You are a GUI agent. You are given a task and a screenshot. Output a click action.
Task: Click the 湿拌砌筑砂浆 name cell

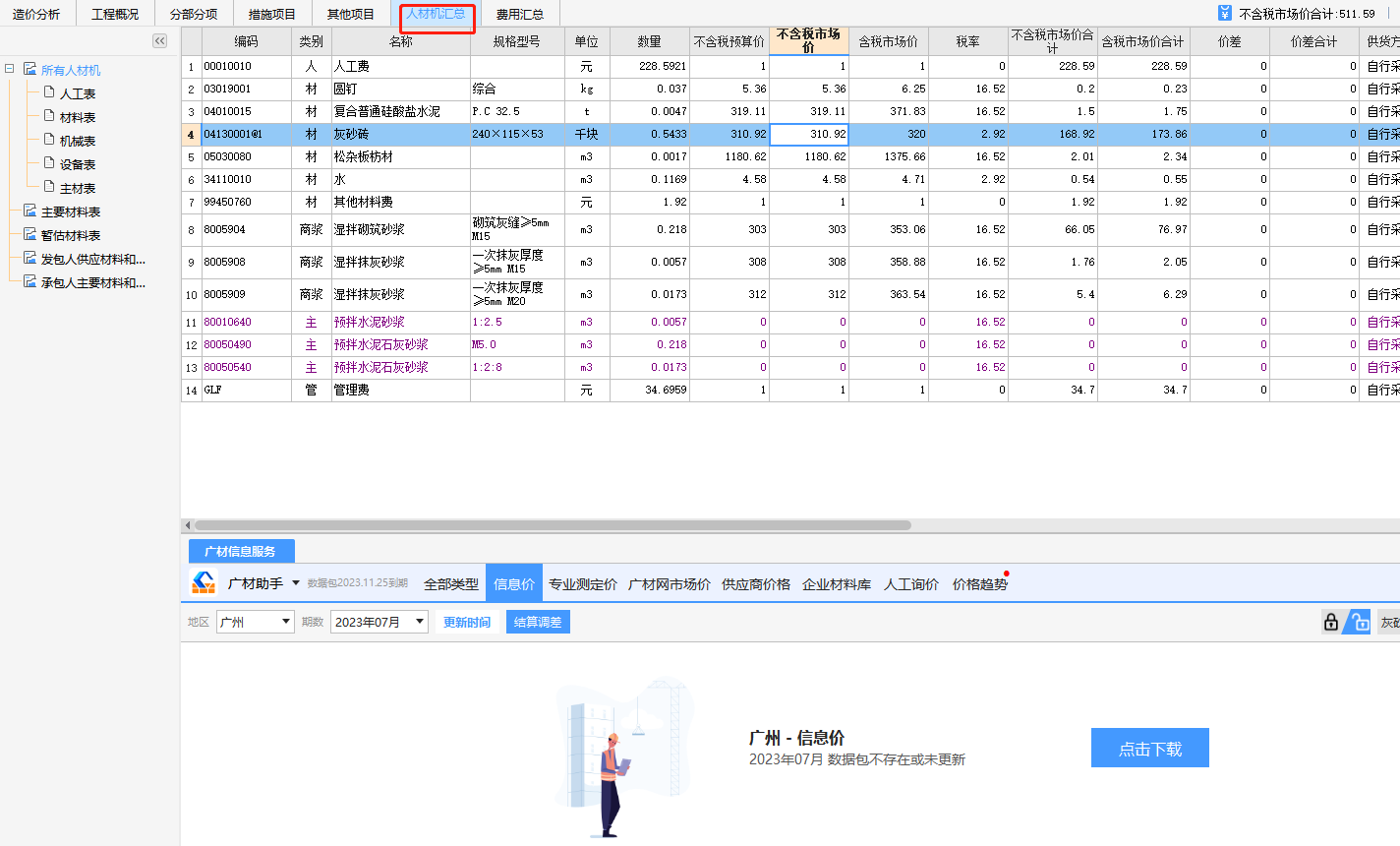[x=401, y=229]
